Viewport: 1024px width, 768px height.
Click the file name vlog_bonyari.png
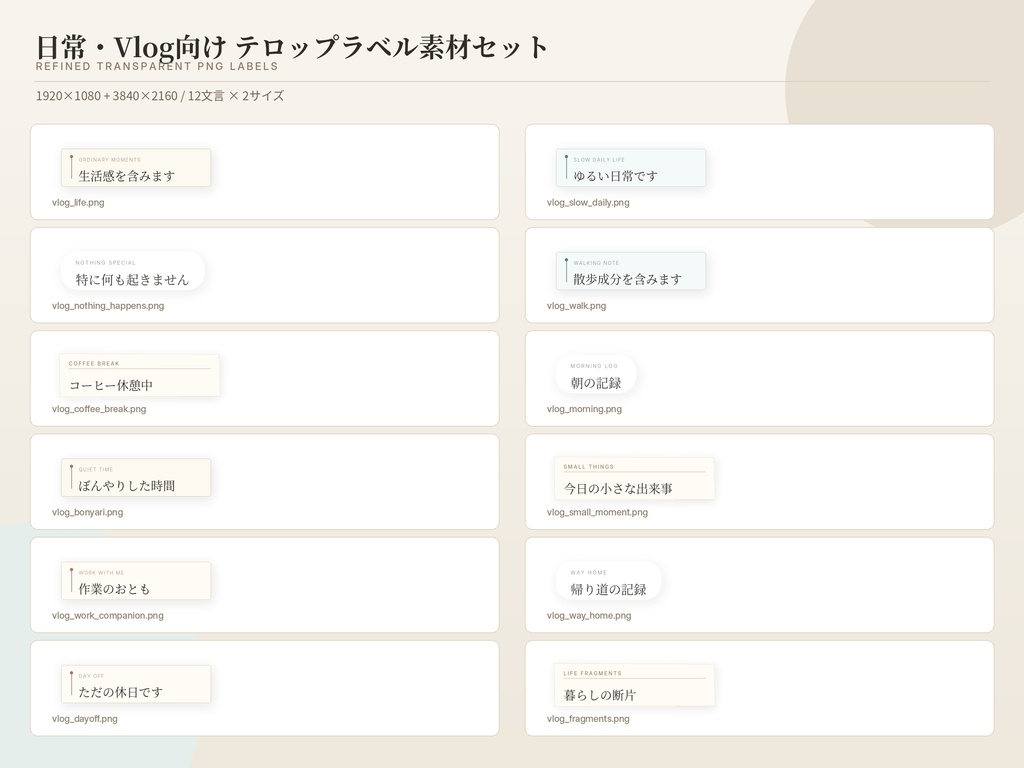[88, 512]
